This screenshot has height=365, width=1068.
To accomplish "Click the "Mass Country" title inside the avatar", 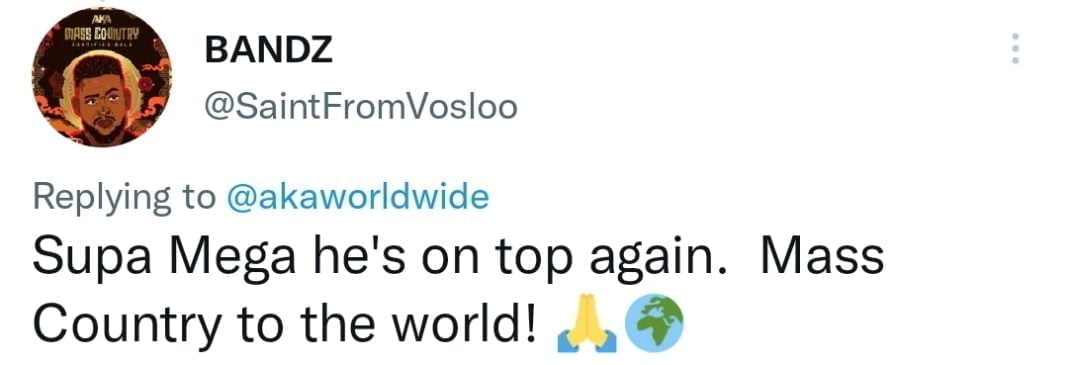I will pos(101,33).
